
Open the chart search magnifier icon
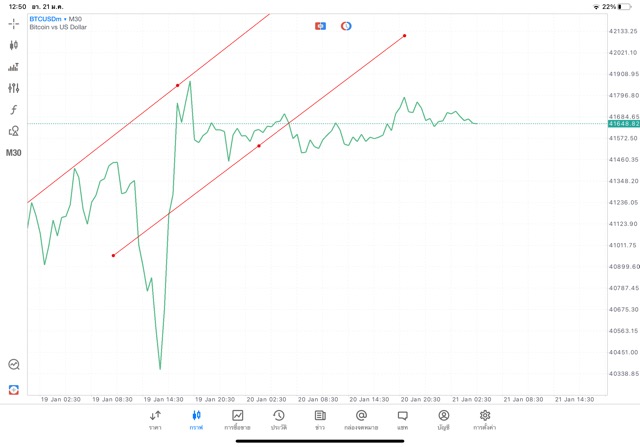(14, 365)
